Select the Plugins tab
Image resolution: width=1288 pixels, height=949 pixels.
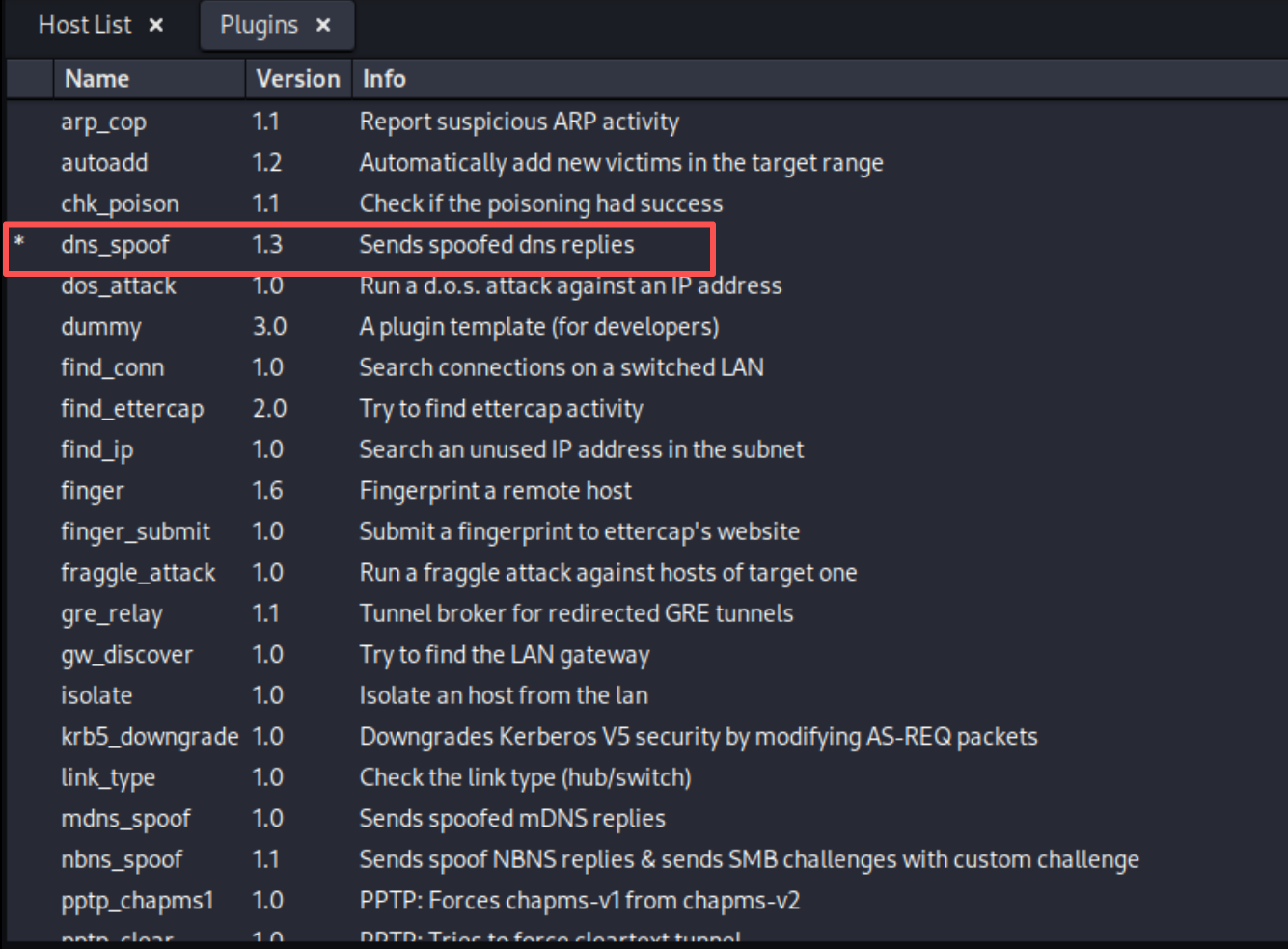pos(259,26)
